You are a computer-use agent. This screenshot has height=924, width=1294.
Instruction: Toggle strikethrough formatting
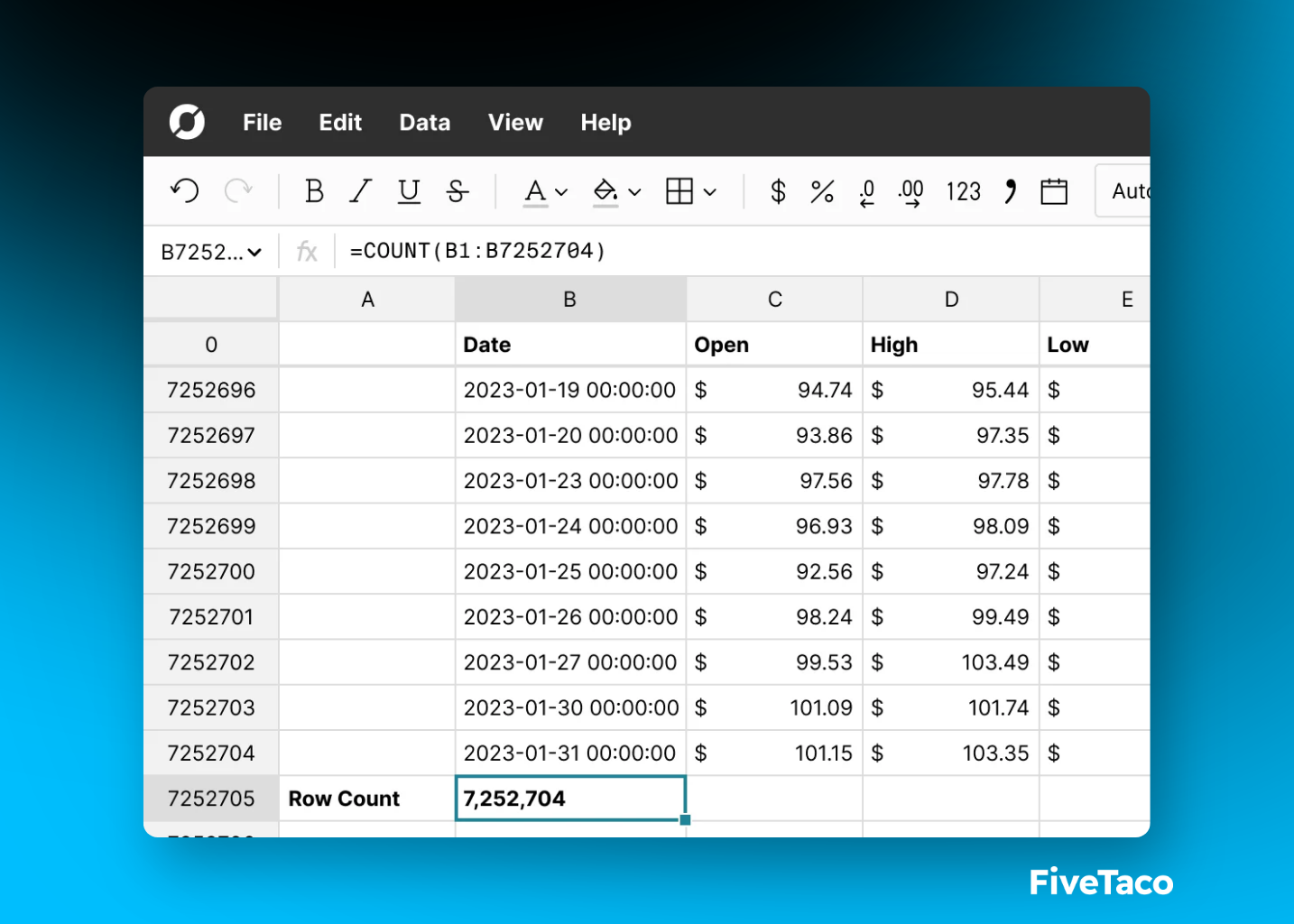[x=458, y=191]
